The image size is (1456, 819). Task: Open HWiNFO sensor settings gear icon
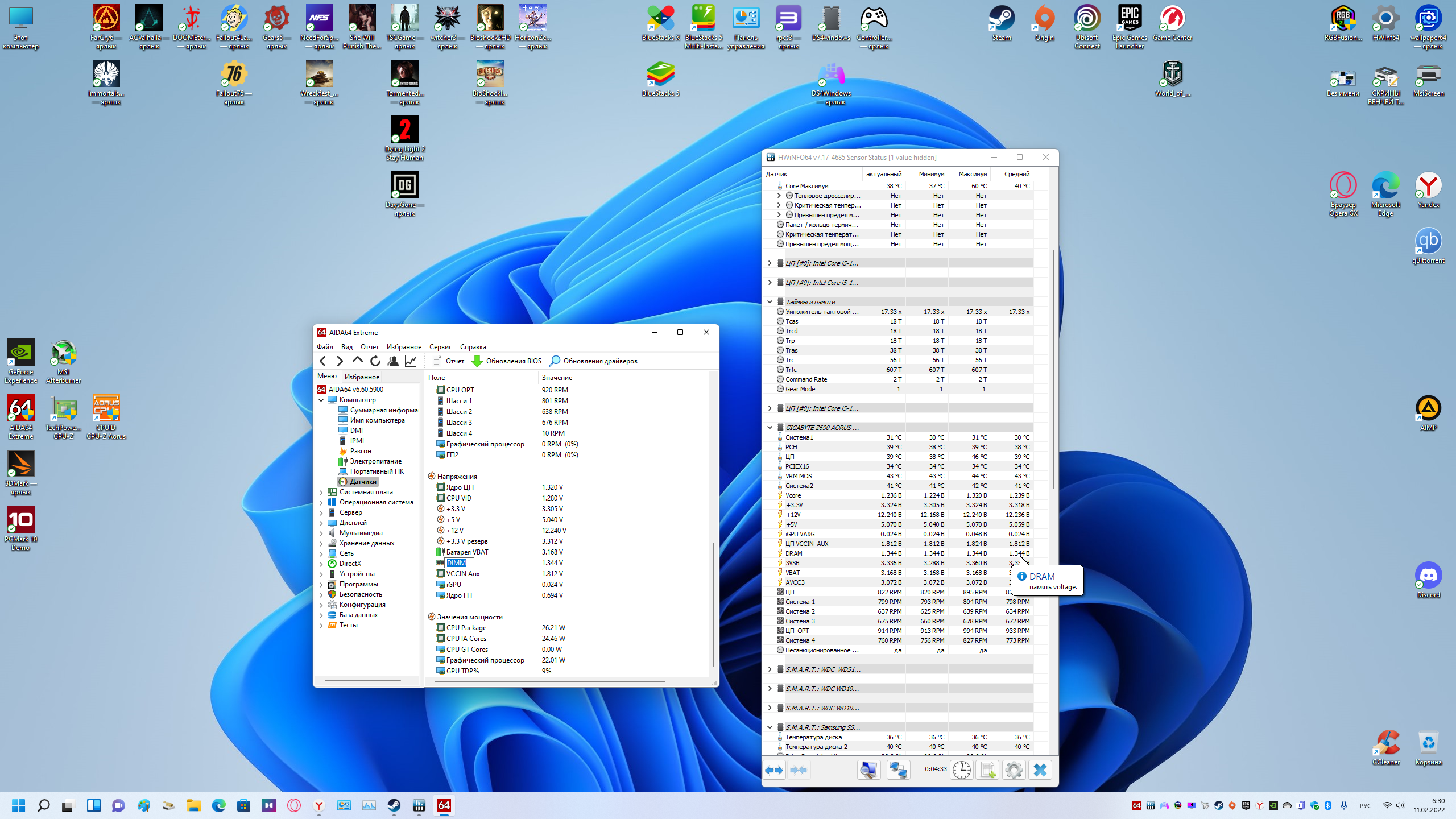click(x=1014, y=770)
